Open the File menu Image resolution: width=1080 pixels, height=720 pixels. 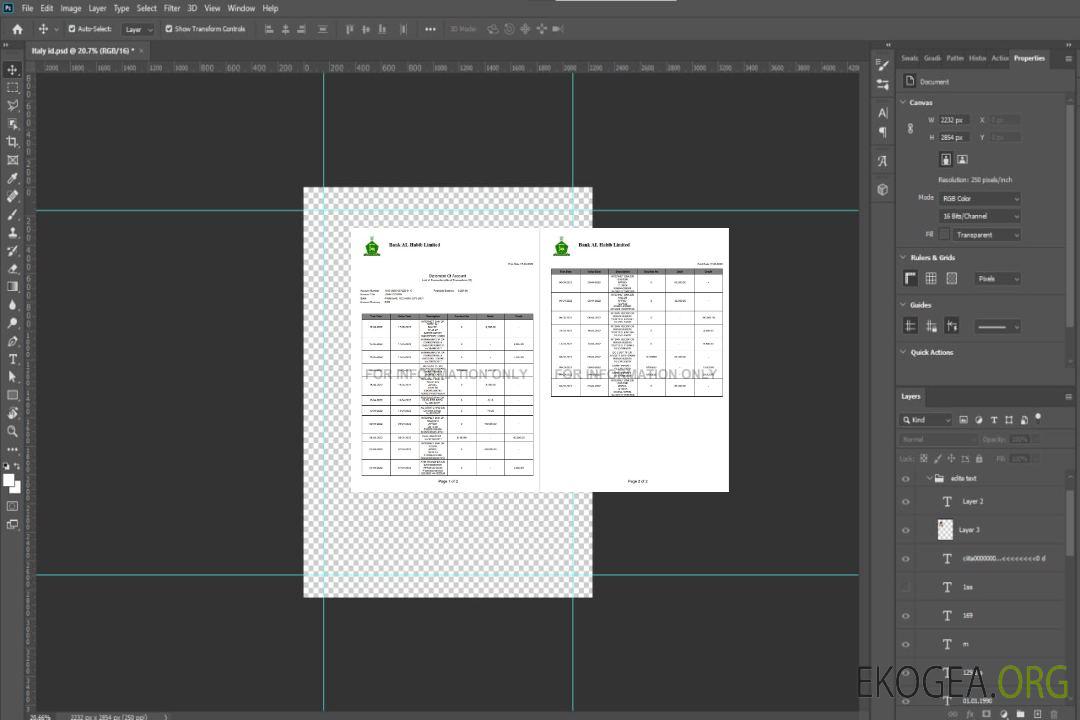[x=28, y=8]
